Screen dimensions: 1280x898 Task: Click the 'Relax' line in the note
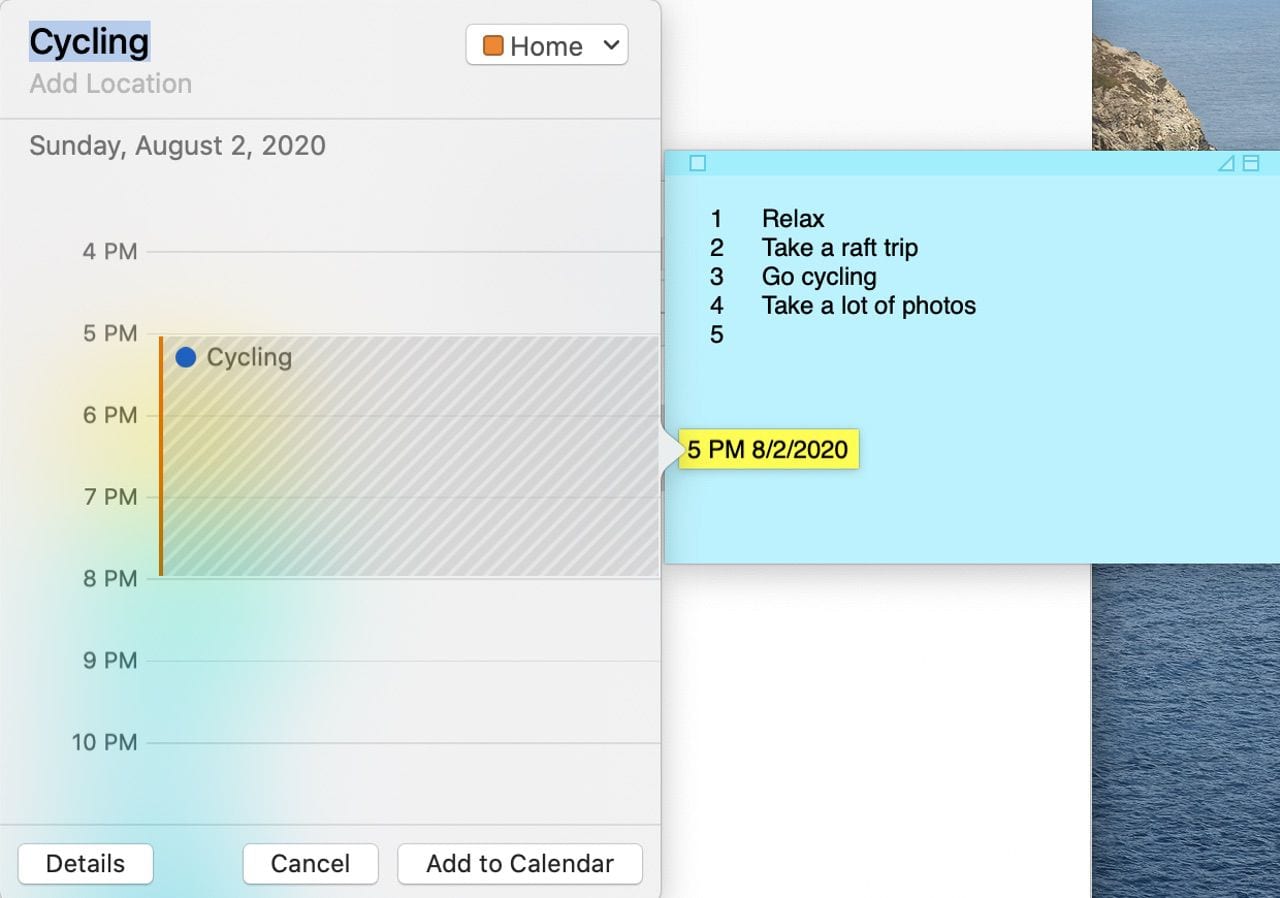(793, 219)
